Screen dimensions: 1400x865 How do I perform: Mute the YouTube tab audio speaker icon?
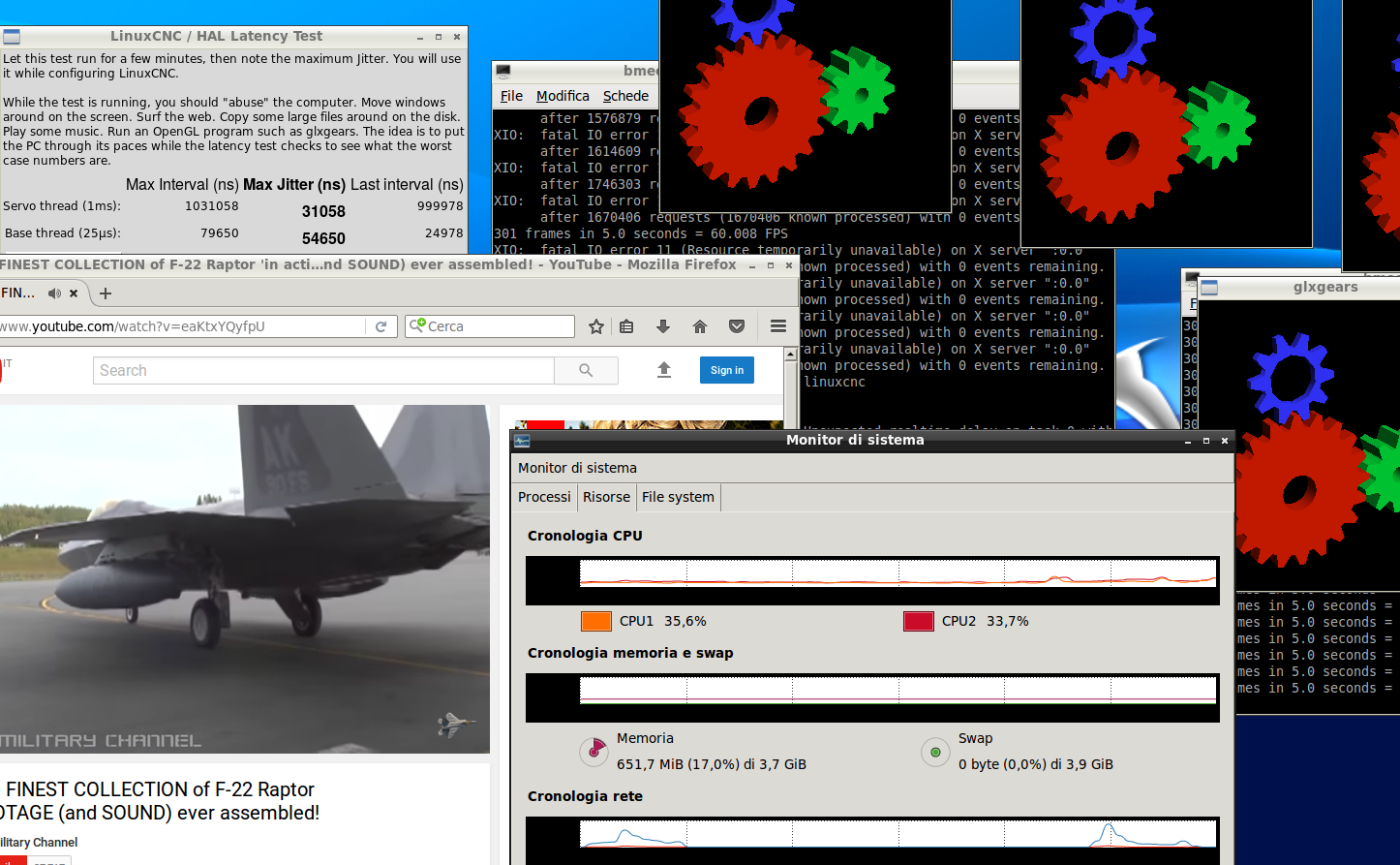click(54, 293)
